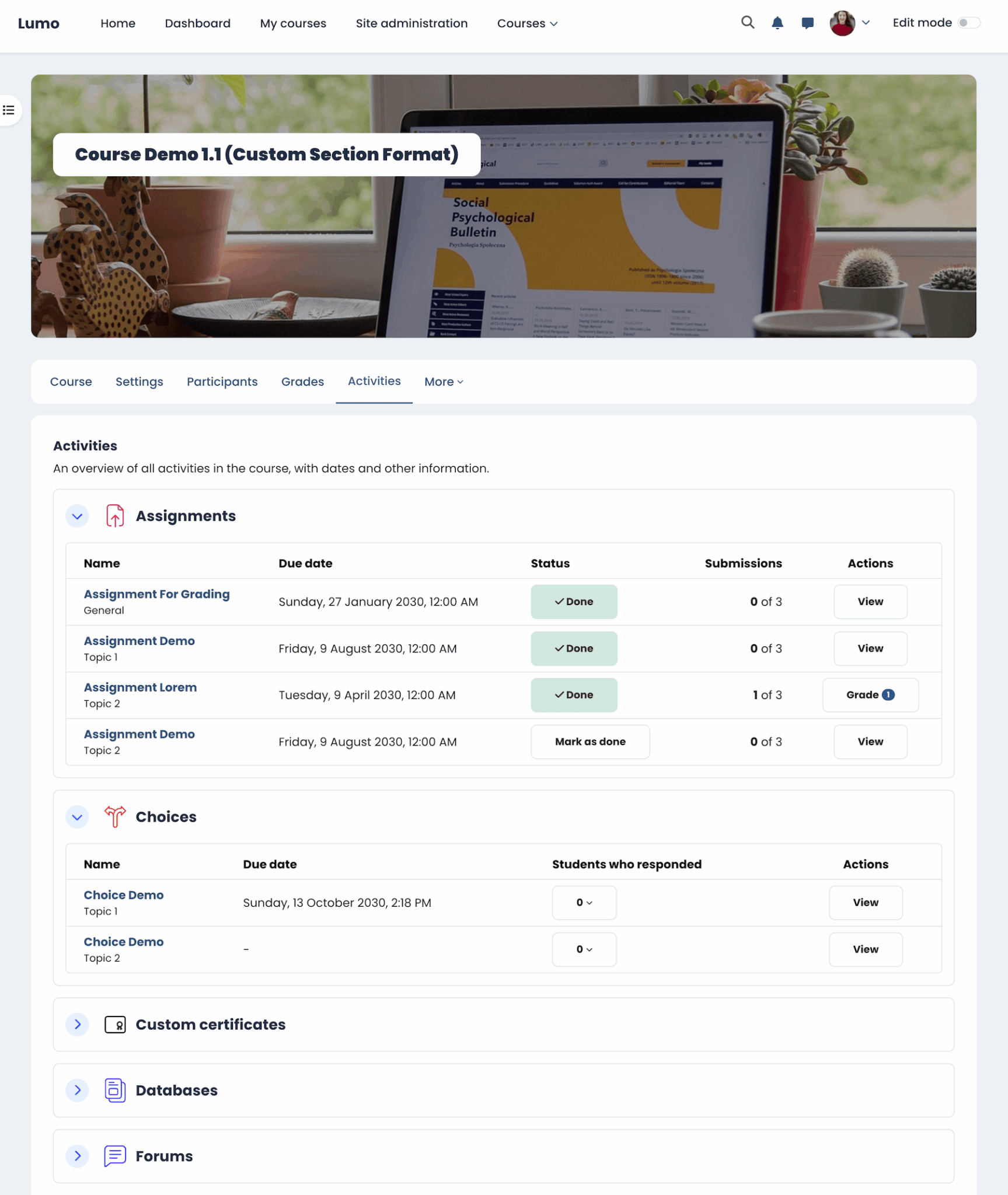This screenshot has width=1008, height=1195.
Task: Click the Choices branching-arrows icon
Action: tap(114, 817)
